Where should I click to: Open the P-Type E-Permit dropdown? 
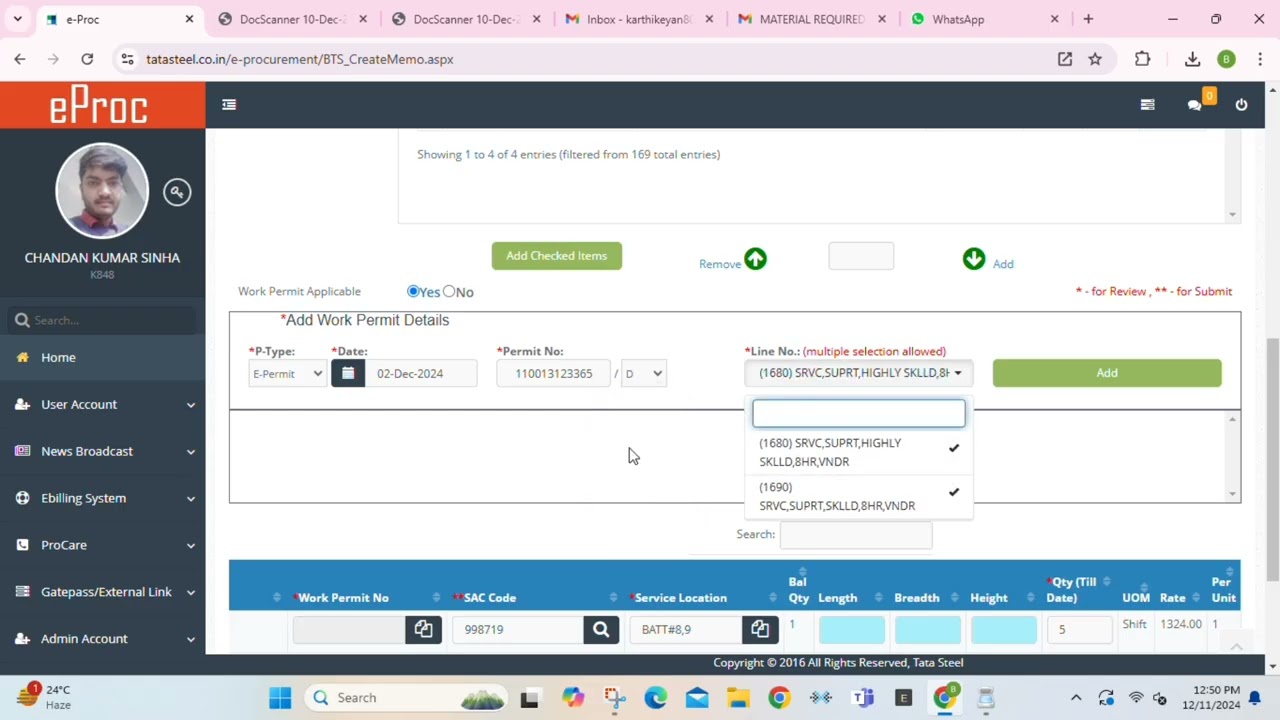click(x=287, y=373)
